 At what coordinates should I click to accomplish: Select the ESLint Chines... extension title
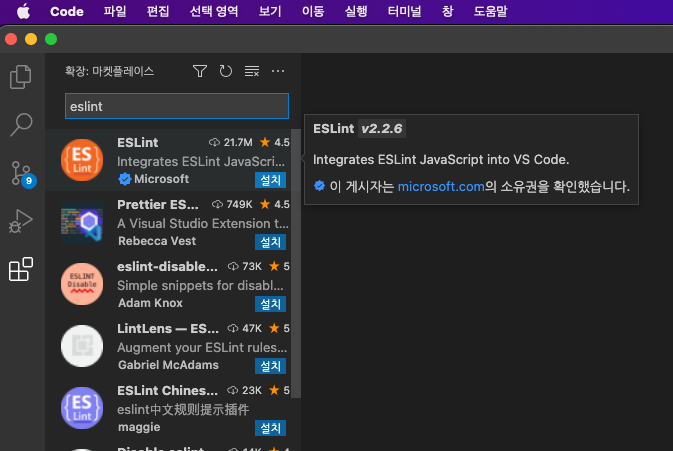(167, 390)
